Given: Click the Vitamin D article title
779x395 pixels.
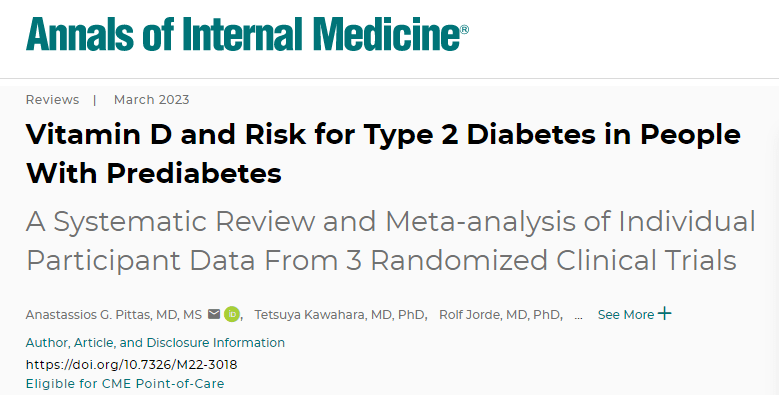Looking at the screenshot, I should [383, 154].
